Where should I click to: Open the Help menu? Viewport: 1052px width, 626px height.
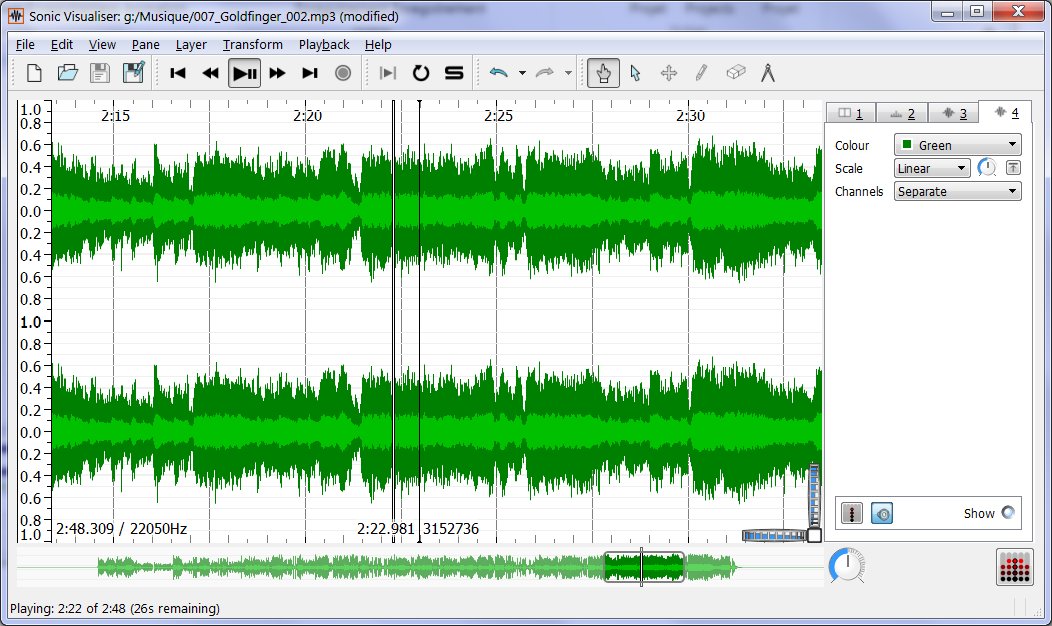point(378,45)
